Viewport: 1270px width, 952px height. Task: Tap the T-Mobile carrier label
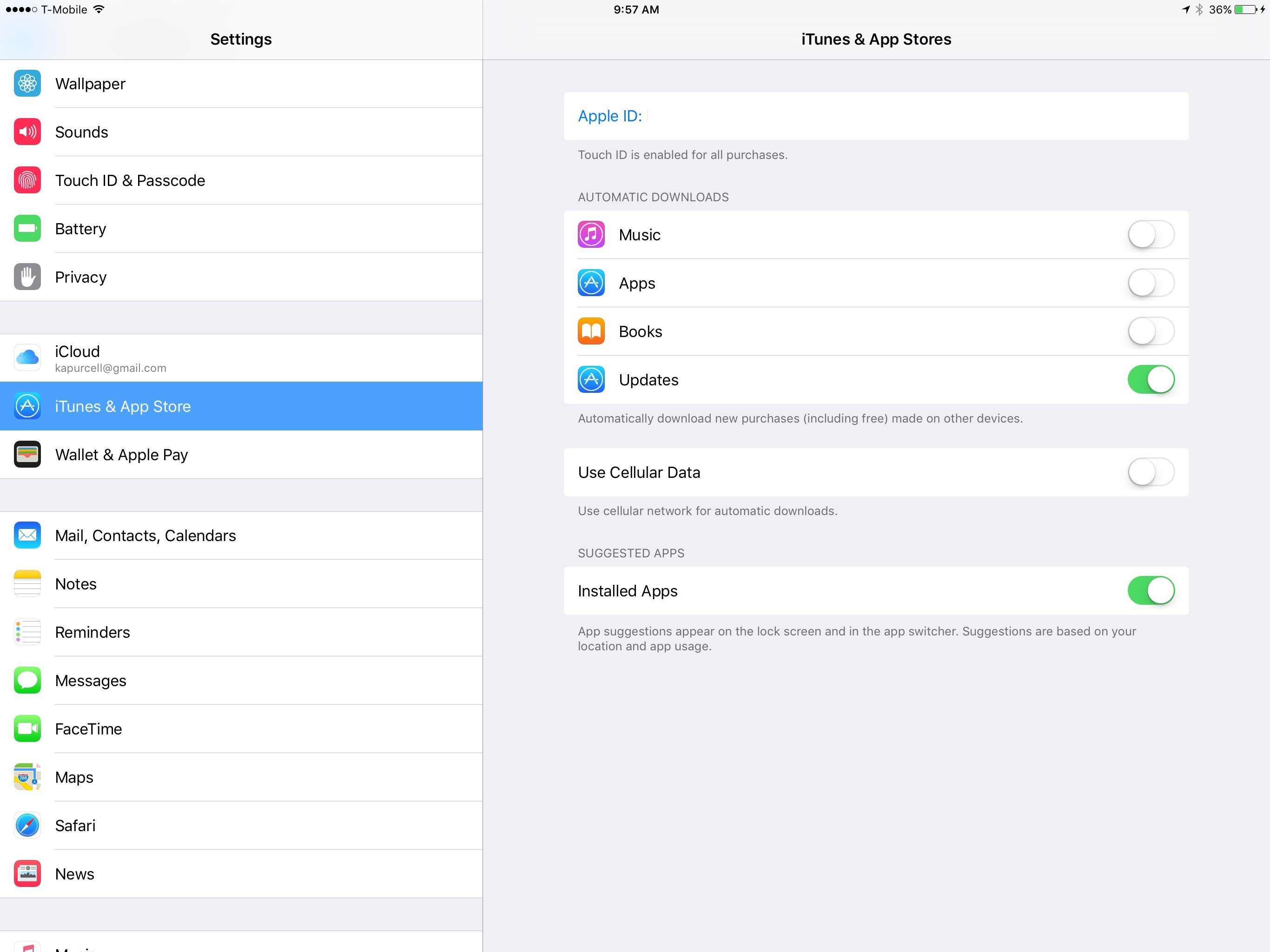[x=64, y=10]
